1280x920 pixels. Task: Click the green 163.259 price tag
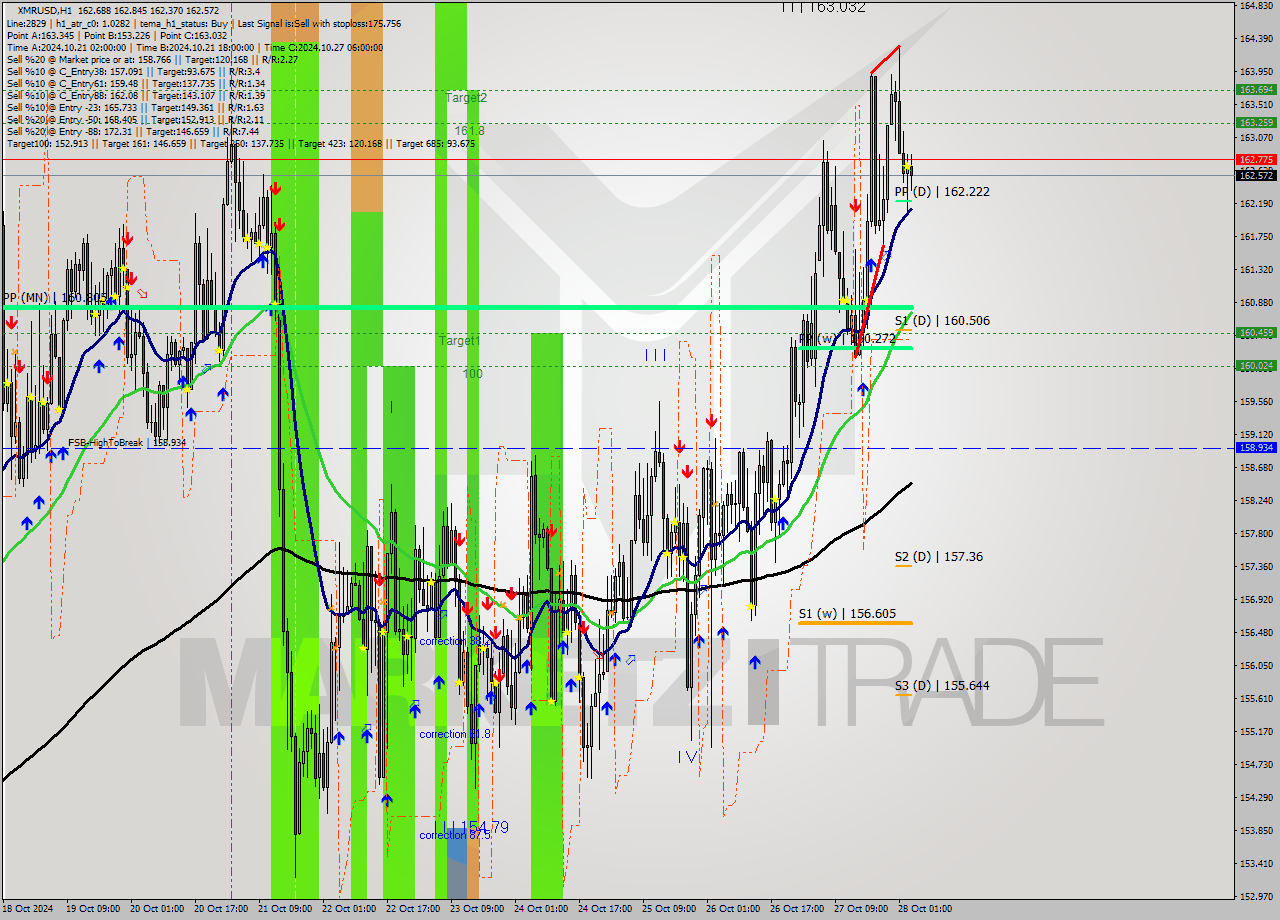(x=1255, y=122)
